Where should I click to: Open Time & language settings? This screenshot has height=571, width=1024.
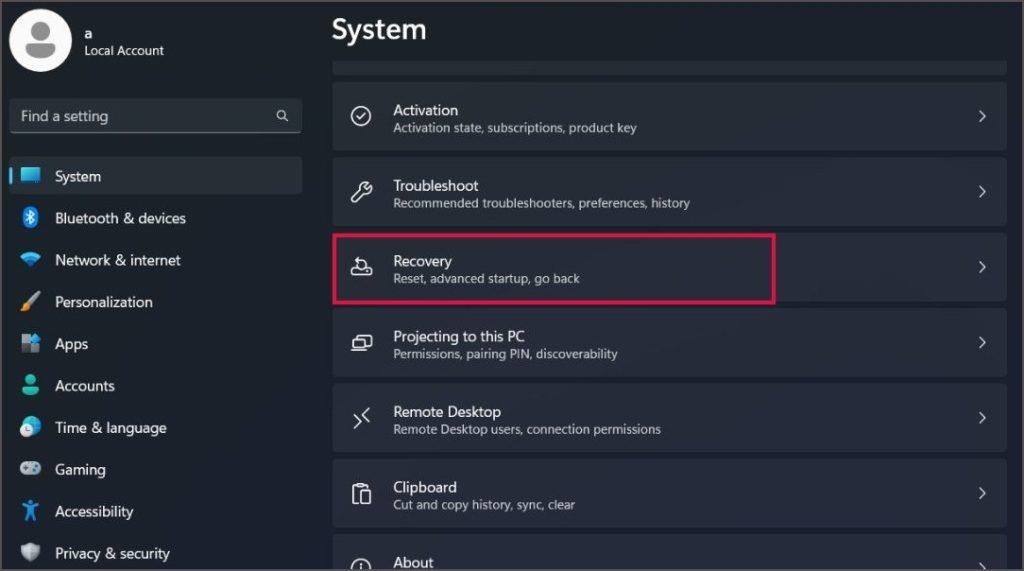[x=155, y=427]
